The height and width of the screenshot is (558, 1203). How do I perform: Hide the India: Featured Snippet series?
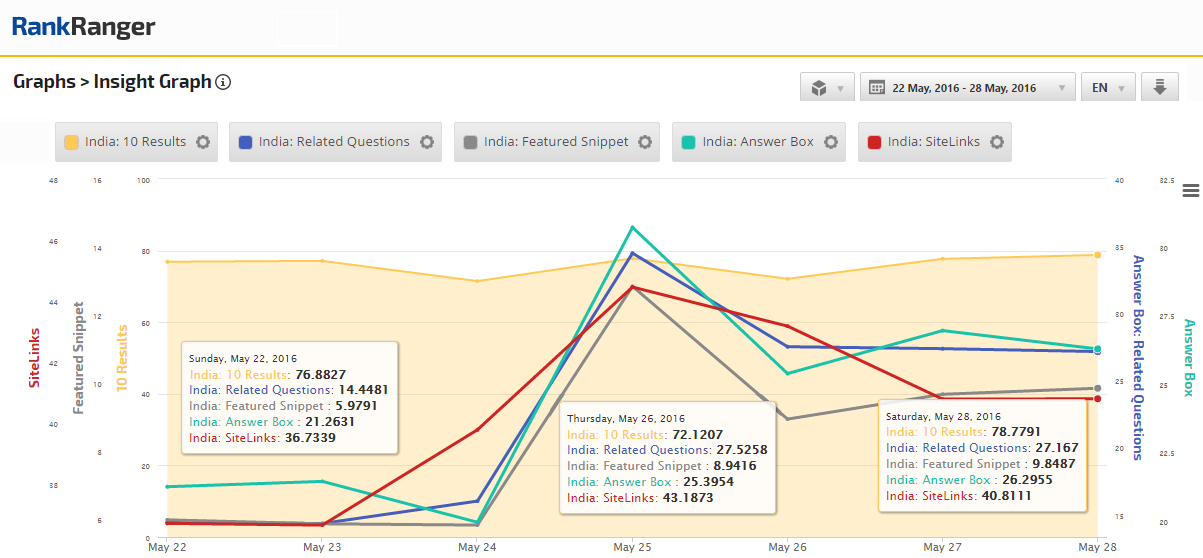(x=556, y=142)
